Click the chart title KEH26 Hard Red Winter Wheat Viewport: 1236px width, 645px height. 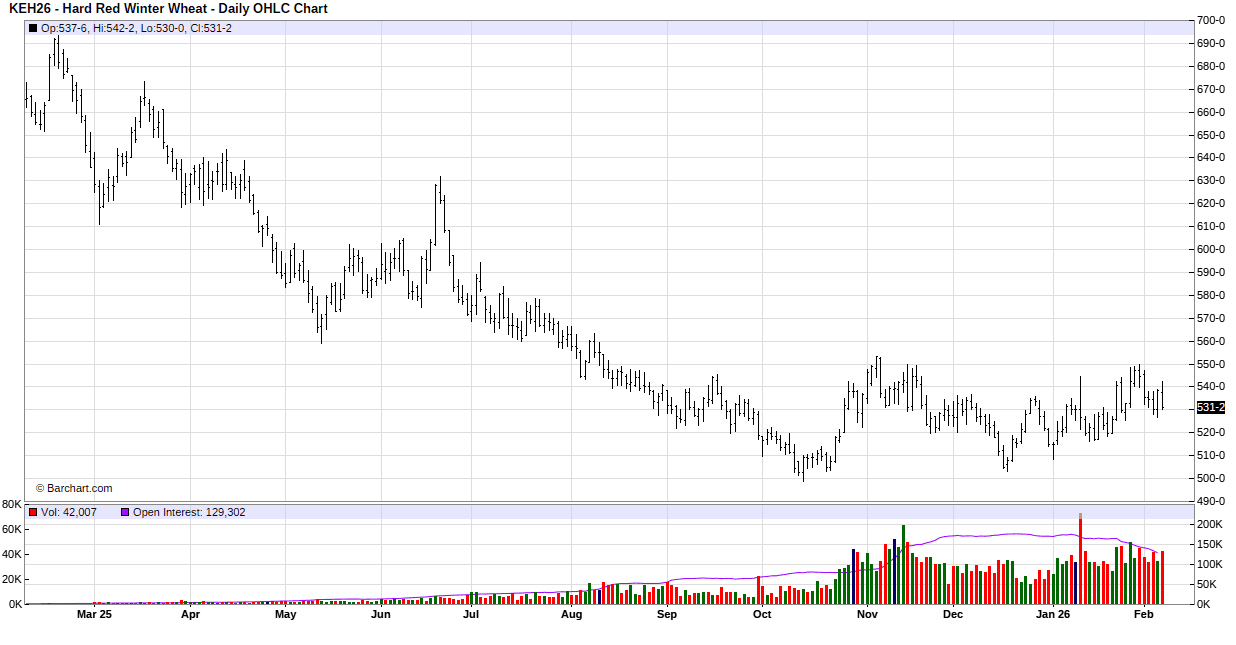[x=168, y=9]
